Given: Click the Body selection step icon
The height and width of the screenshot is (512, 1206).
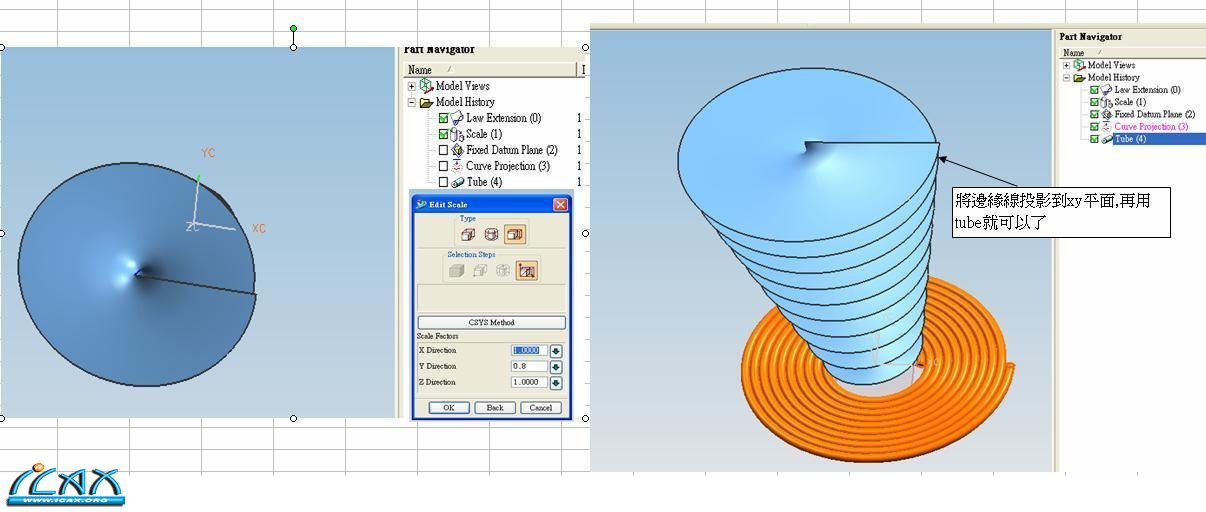Looking at the screenshot, I should (x=456, y=271).
